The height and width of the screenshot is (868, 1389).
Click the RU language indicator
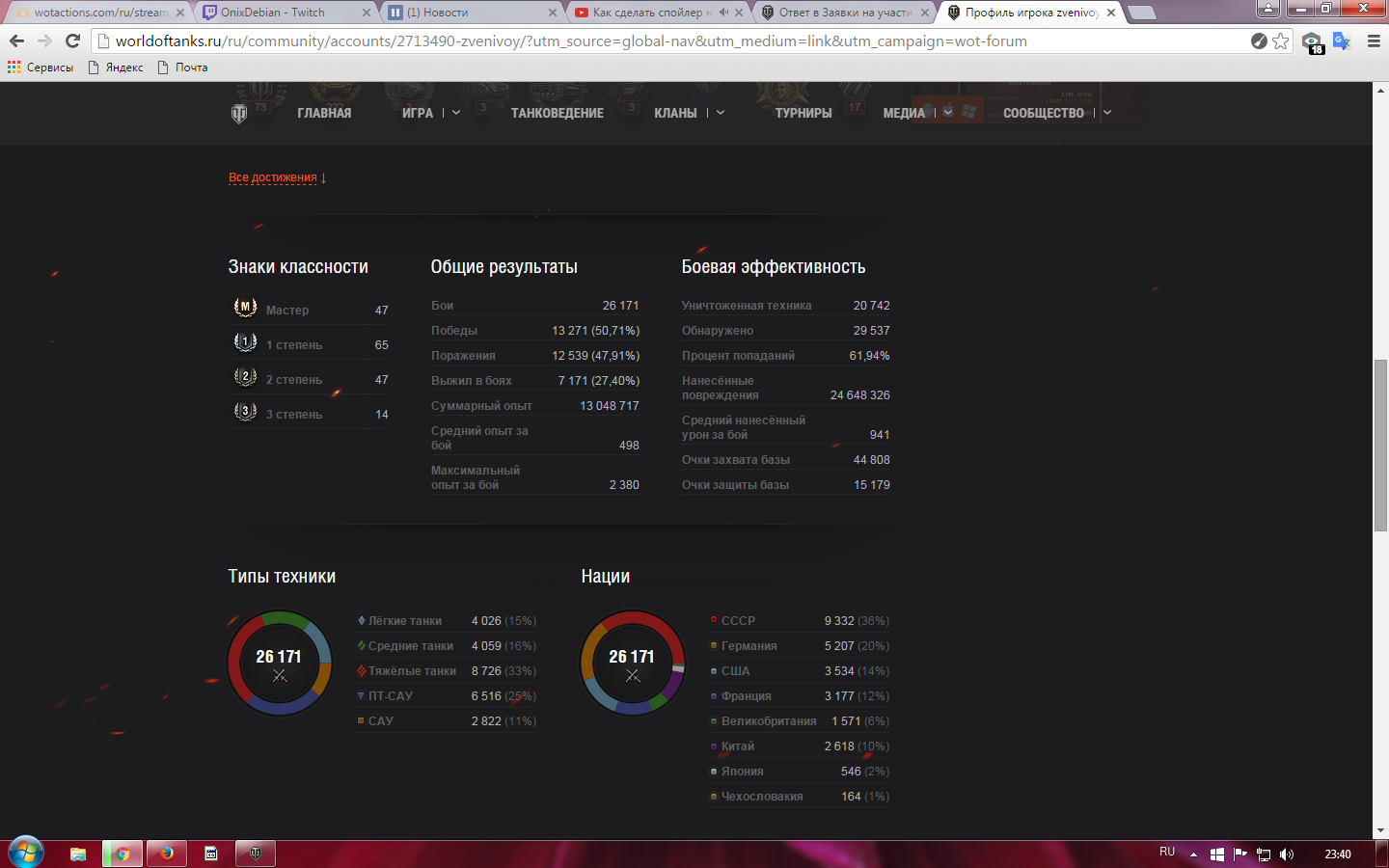click(x=1167, y=852)
